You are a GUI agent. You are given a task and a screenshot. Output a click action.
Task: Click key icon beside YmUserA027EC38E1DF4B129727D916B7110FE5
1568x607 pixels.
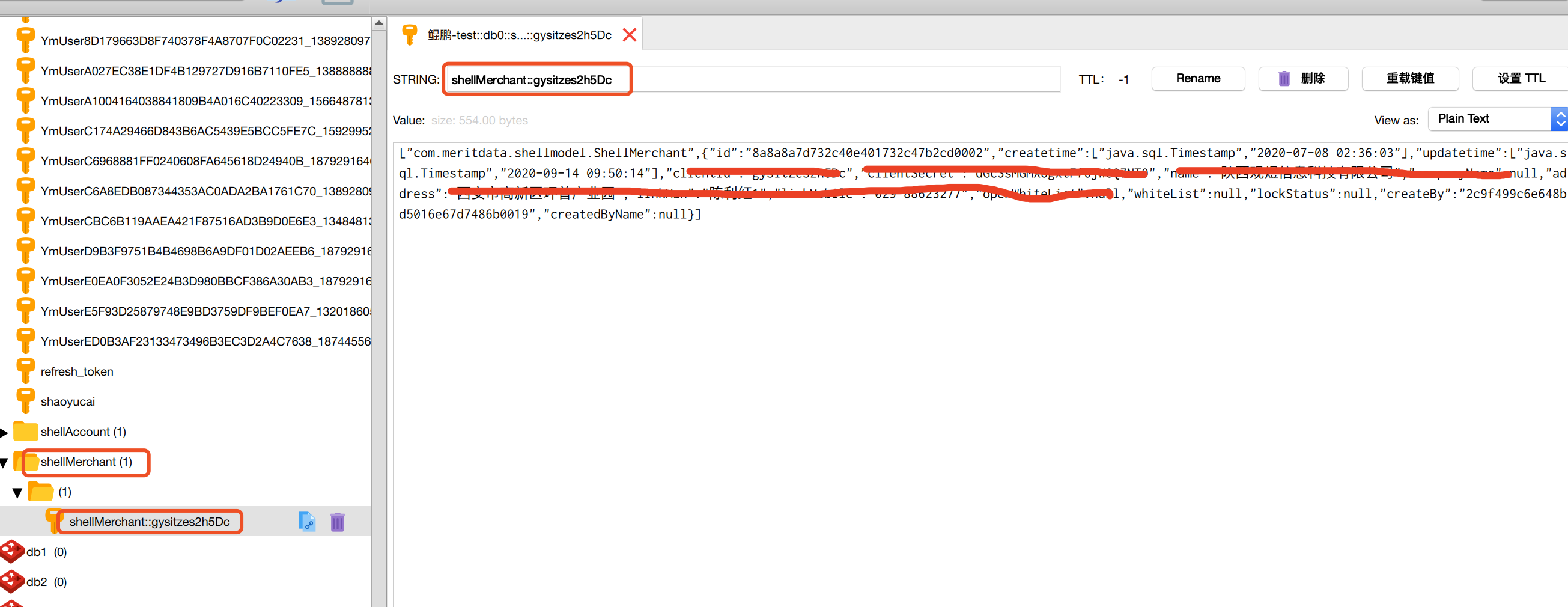(x=25, y=71)
